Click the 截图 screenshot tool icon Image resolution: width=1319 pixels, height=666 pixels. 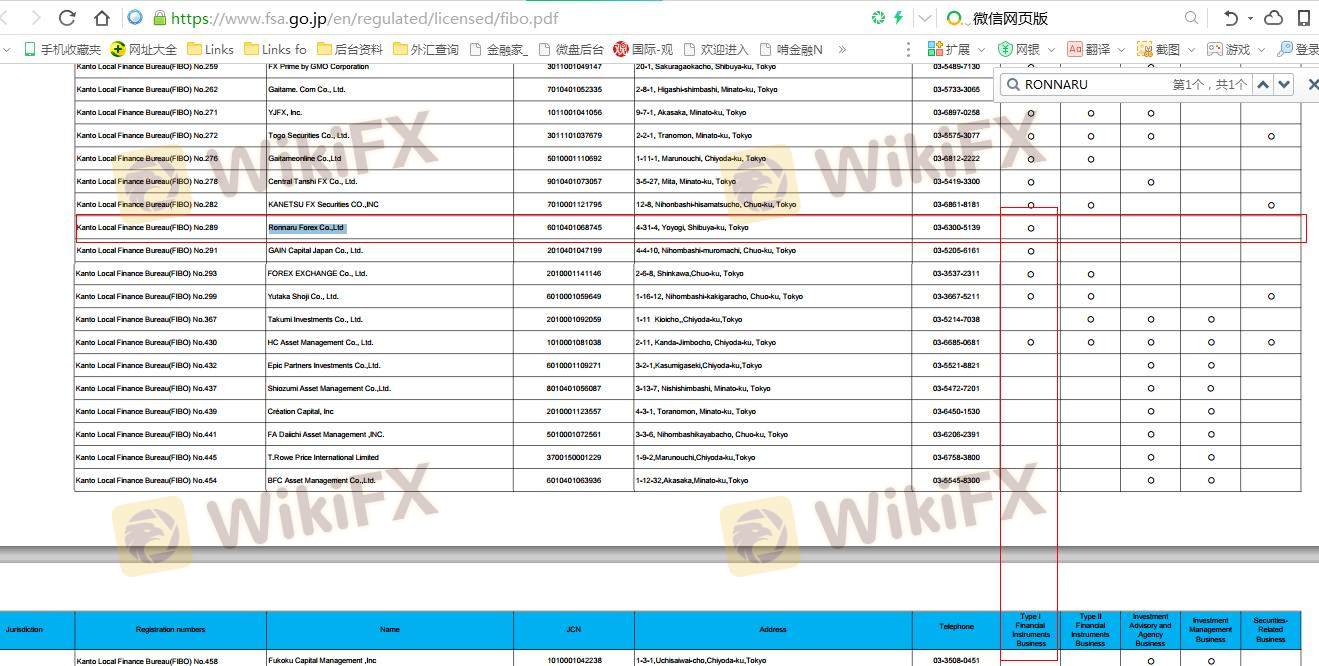(1145, 49)
